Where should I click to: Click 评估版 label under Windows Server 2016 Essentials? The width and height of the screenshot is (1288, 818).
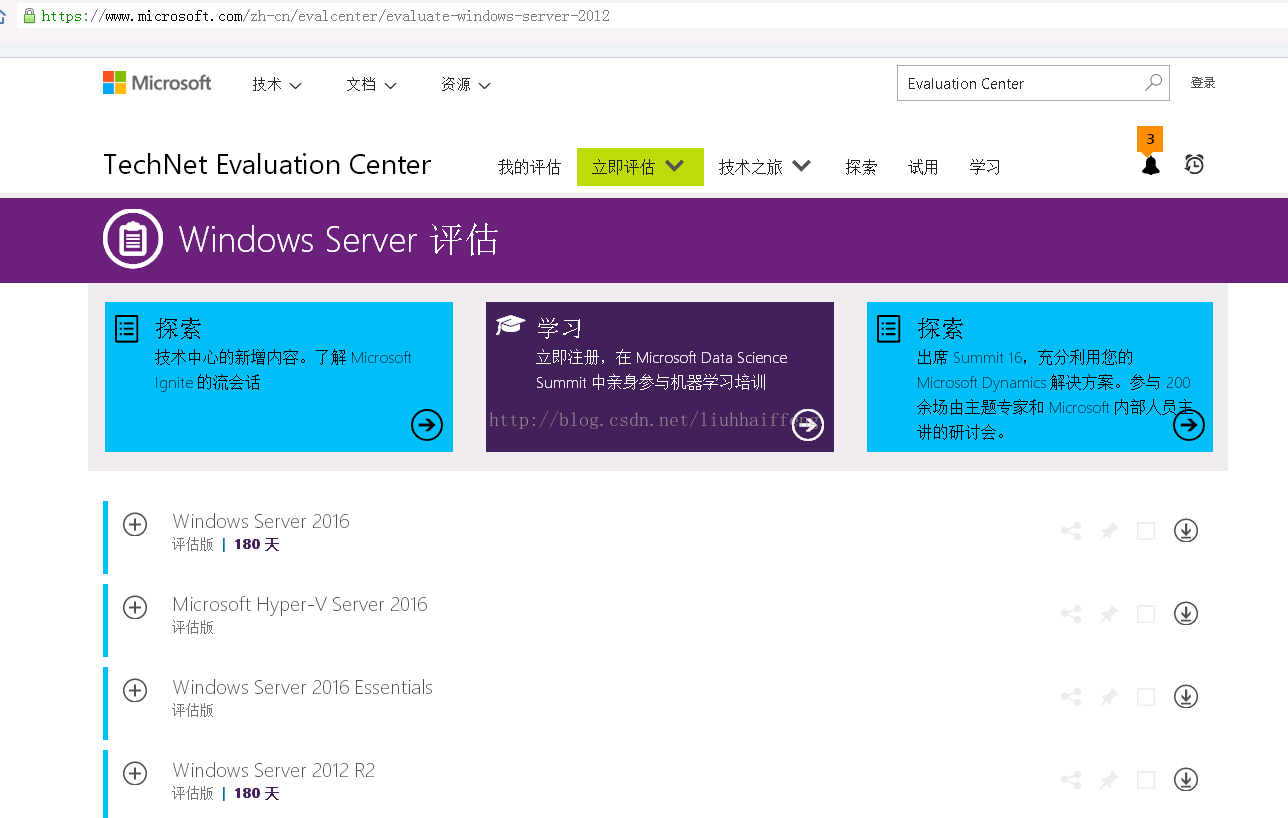(193, 711)
